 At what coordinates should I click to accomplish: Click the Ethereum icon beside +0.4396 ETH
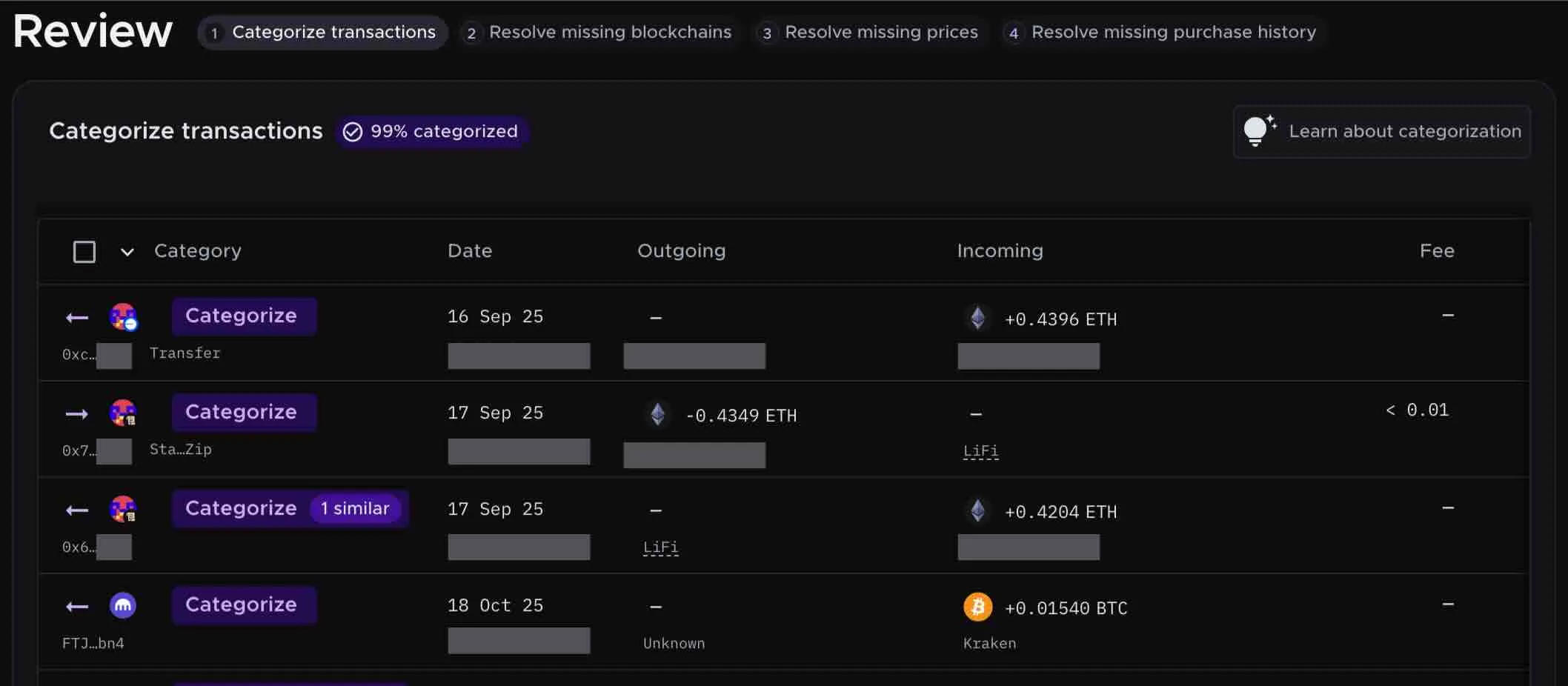click(978, 318)
